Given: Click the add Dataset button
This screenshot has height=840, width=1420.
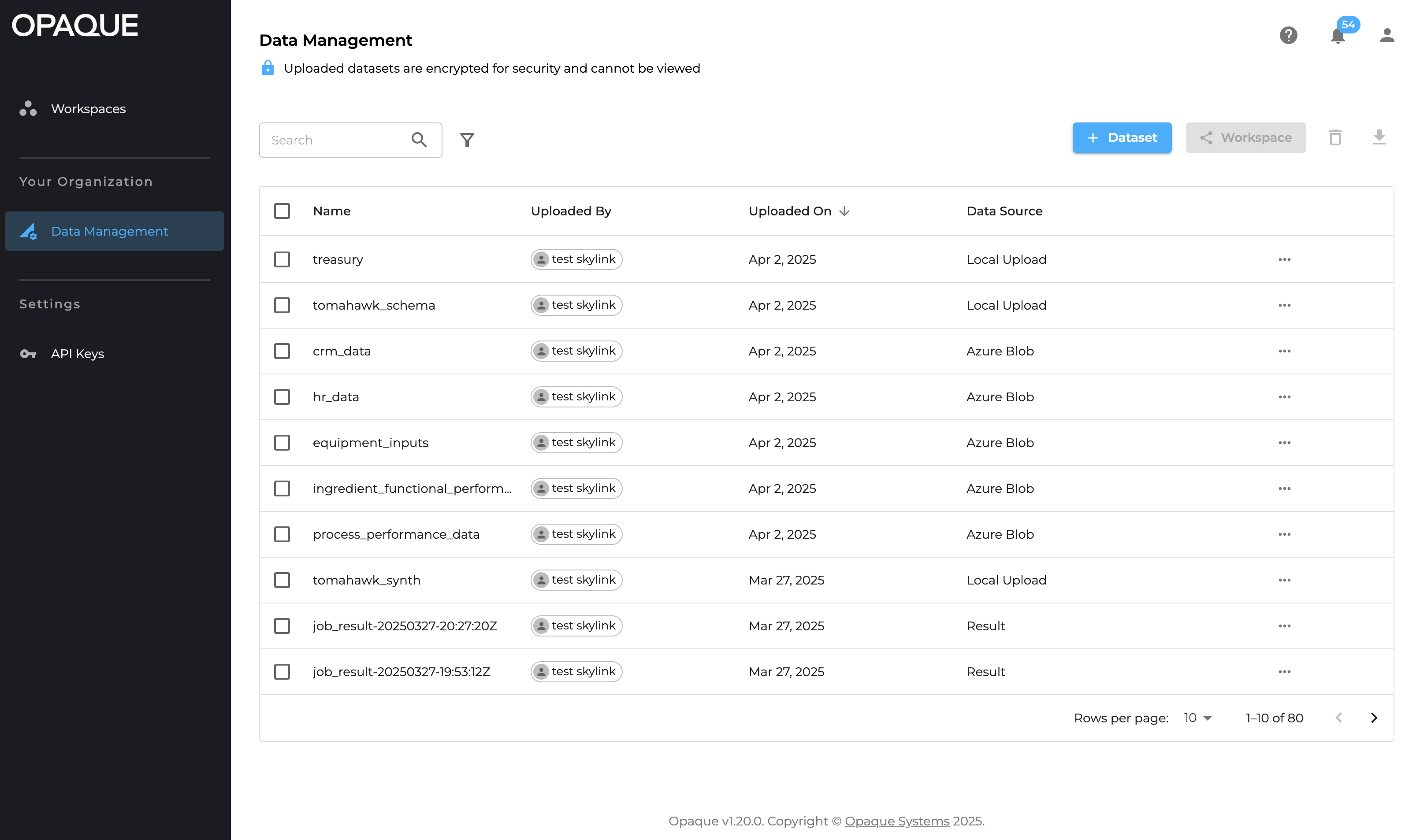Looking at the screenshot, I should (x=1122, y=137).
